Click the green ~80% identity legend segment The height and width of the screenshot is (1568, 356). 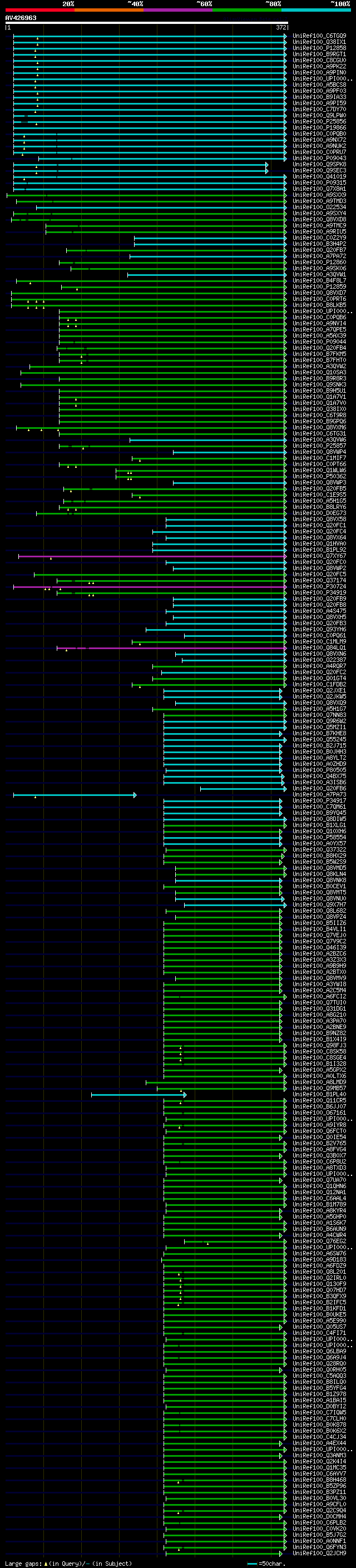click(x=247, y=10)
